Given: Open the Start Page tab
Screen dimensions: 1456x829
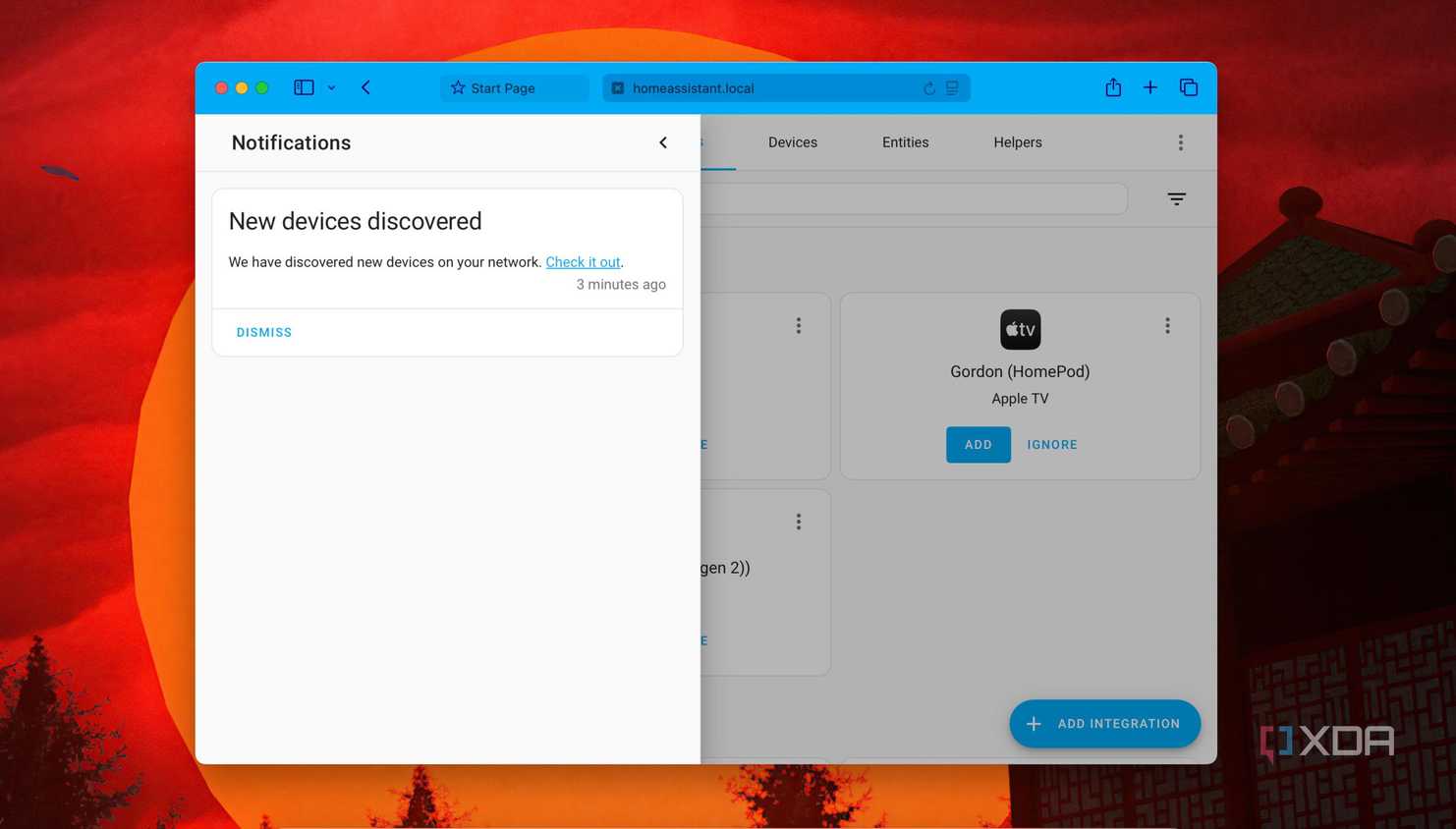Looking at the screenshot, I should (514, 88).
